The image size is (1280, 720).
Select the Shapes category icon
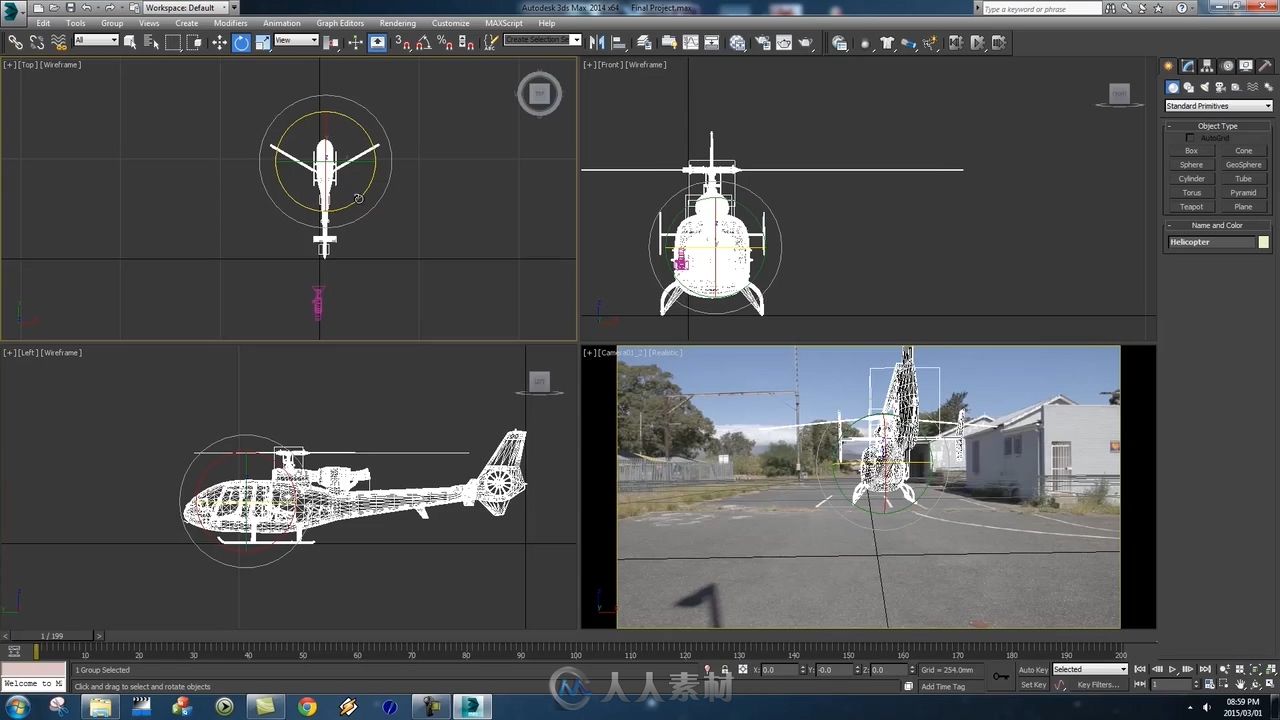click(1189, 87)
